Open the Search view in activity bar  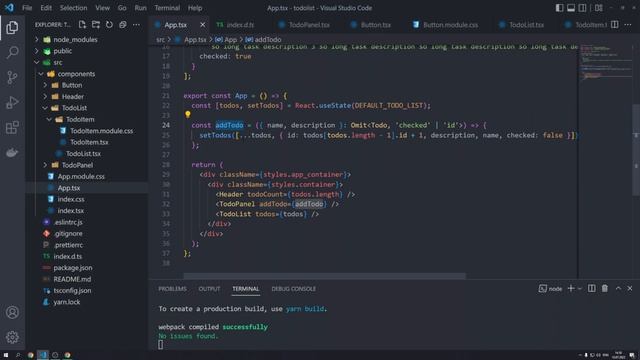(12, 52)
